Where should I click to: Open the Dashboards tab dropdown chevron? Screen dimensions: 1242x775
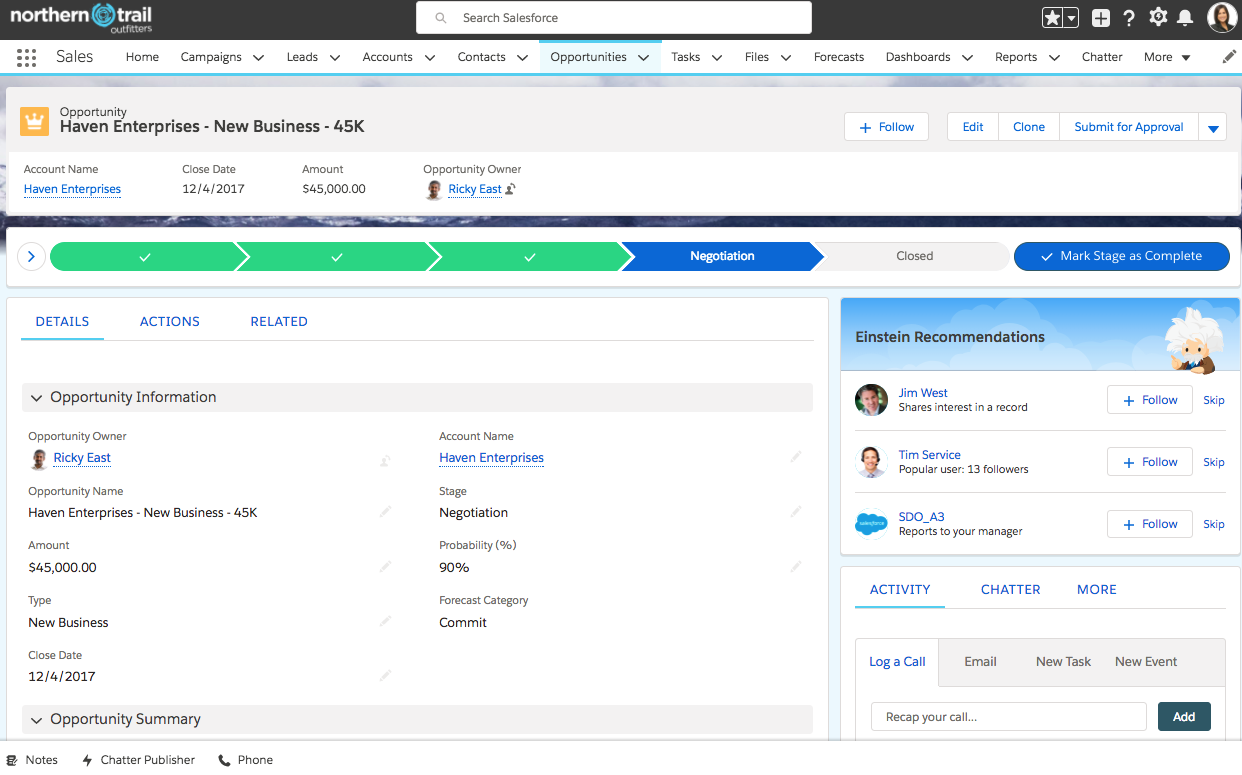point(967,58)
